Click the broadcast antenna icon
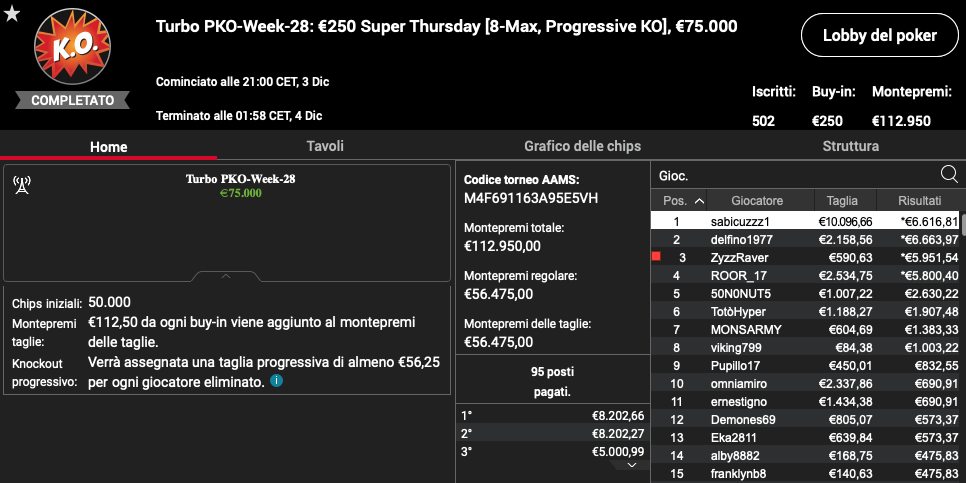Image resolution: width=966 pixels, height=483 pixels. point(22,185)
